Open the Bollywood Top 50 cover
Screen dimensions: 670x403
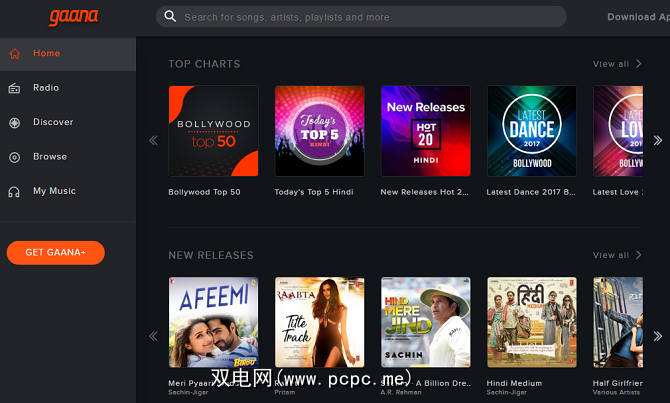[213, 131]
